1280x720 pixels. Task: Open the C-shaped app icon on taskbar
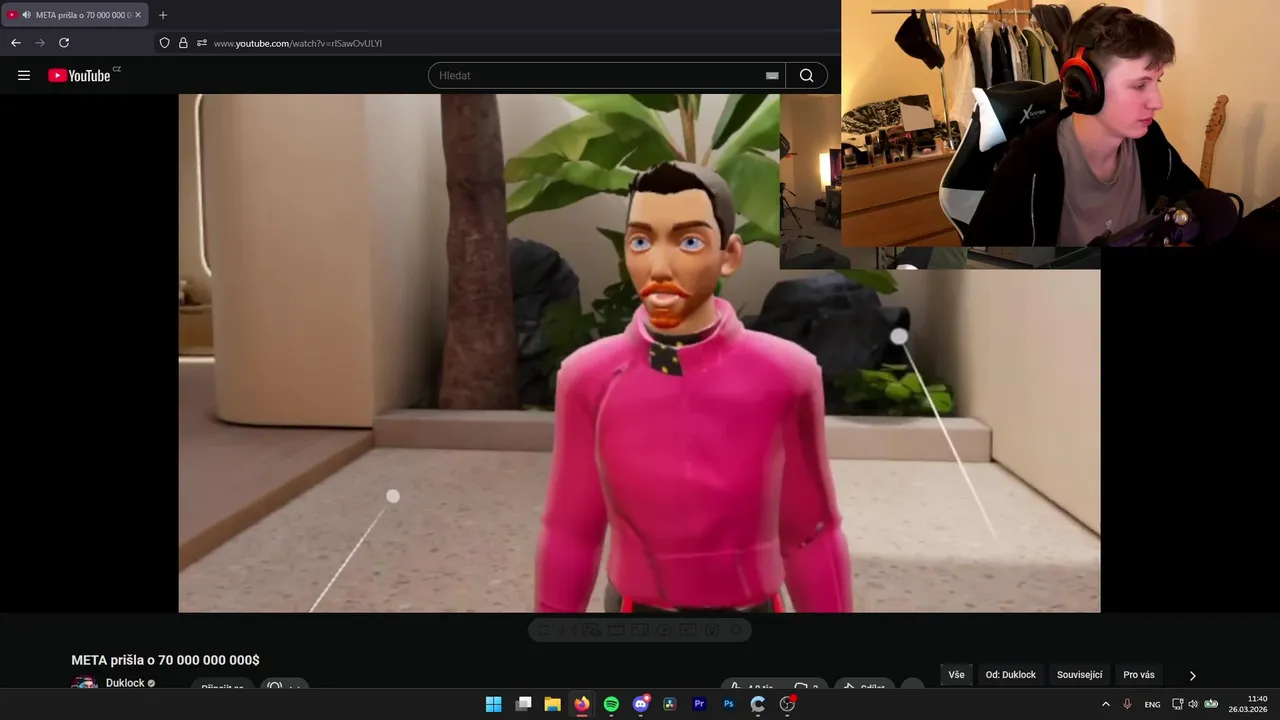coord(758,704)
